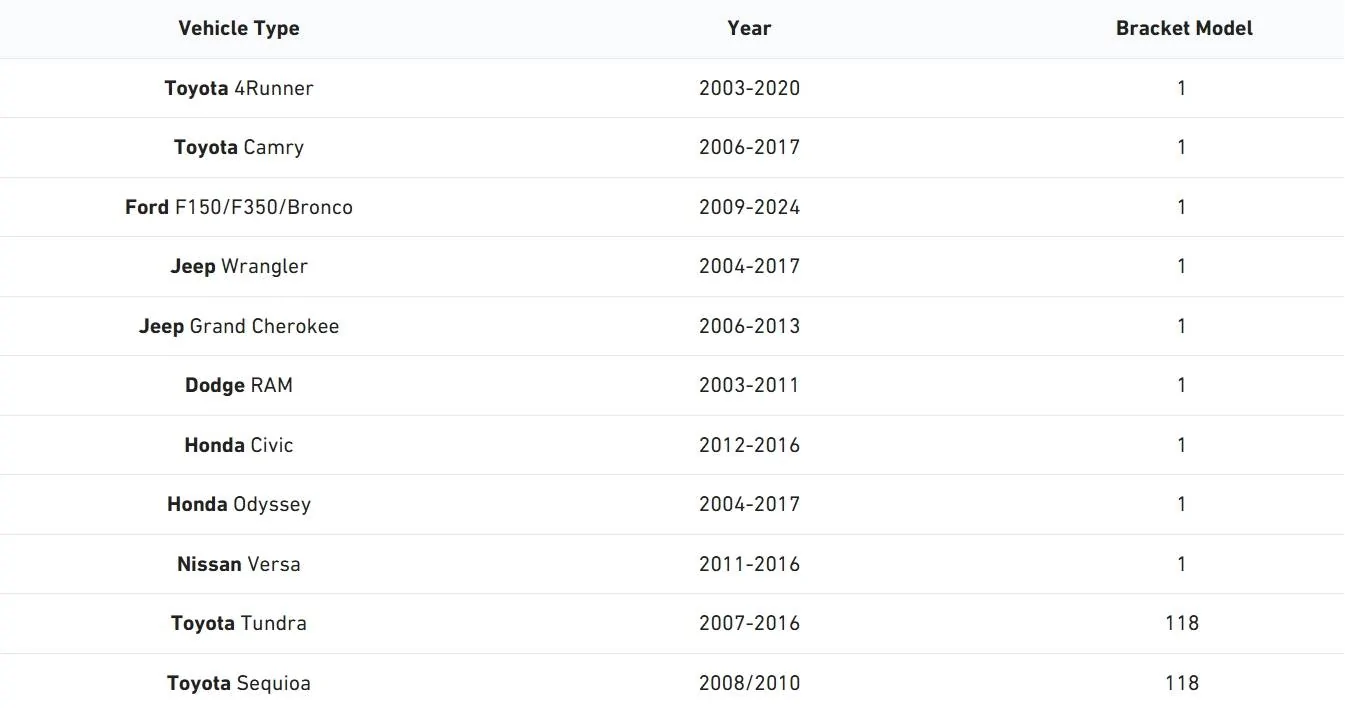Image resolution: width=1345 pixels, height=708 pixels.
Task: Click the 2008/2010 year cell
Action: pyautogui.click(x=749, y=683)
